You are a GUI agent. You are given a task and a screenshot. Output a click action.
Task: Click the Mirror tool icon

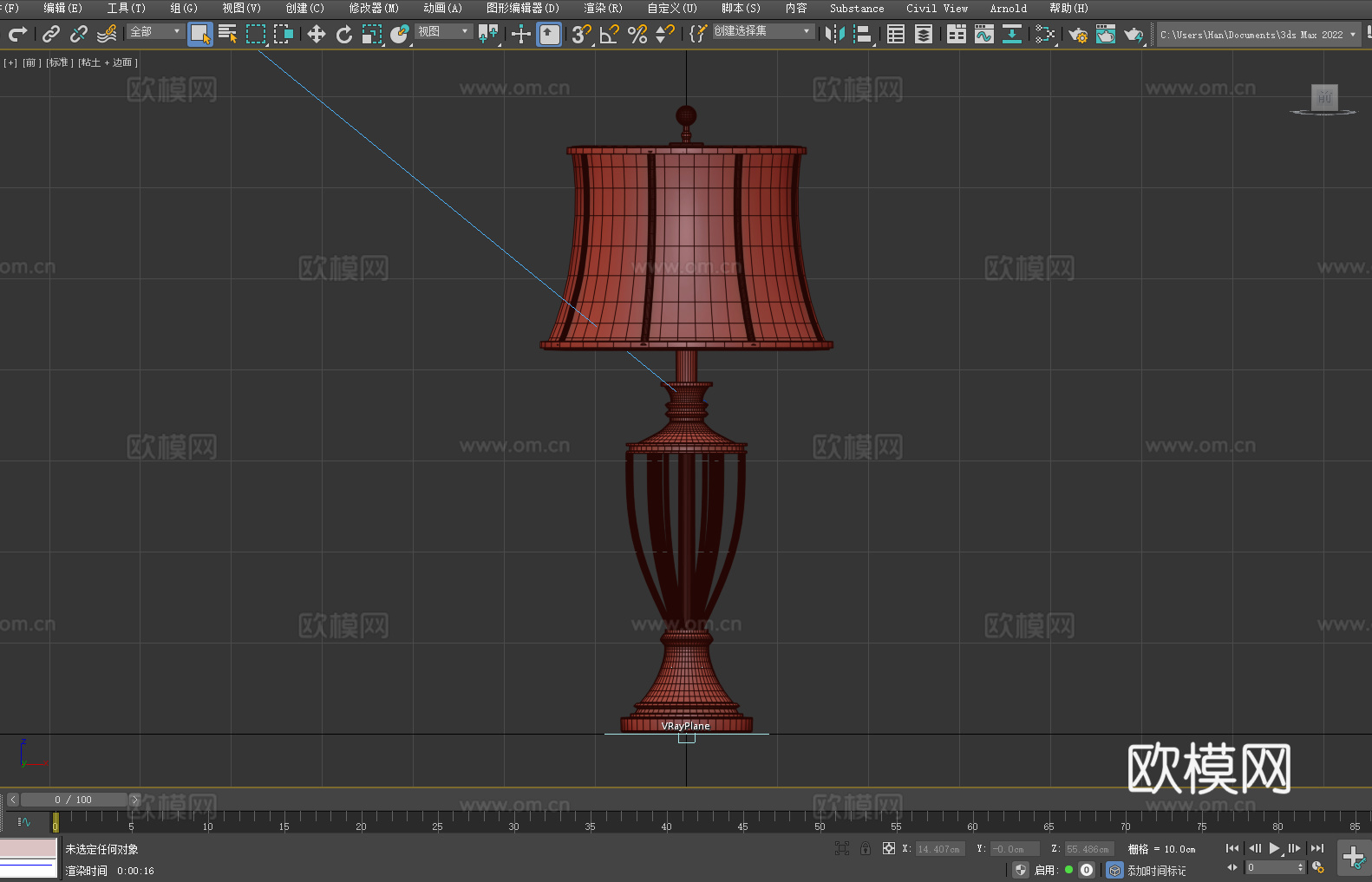coord(835,34)
